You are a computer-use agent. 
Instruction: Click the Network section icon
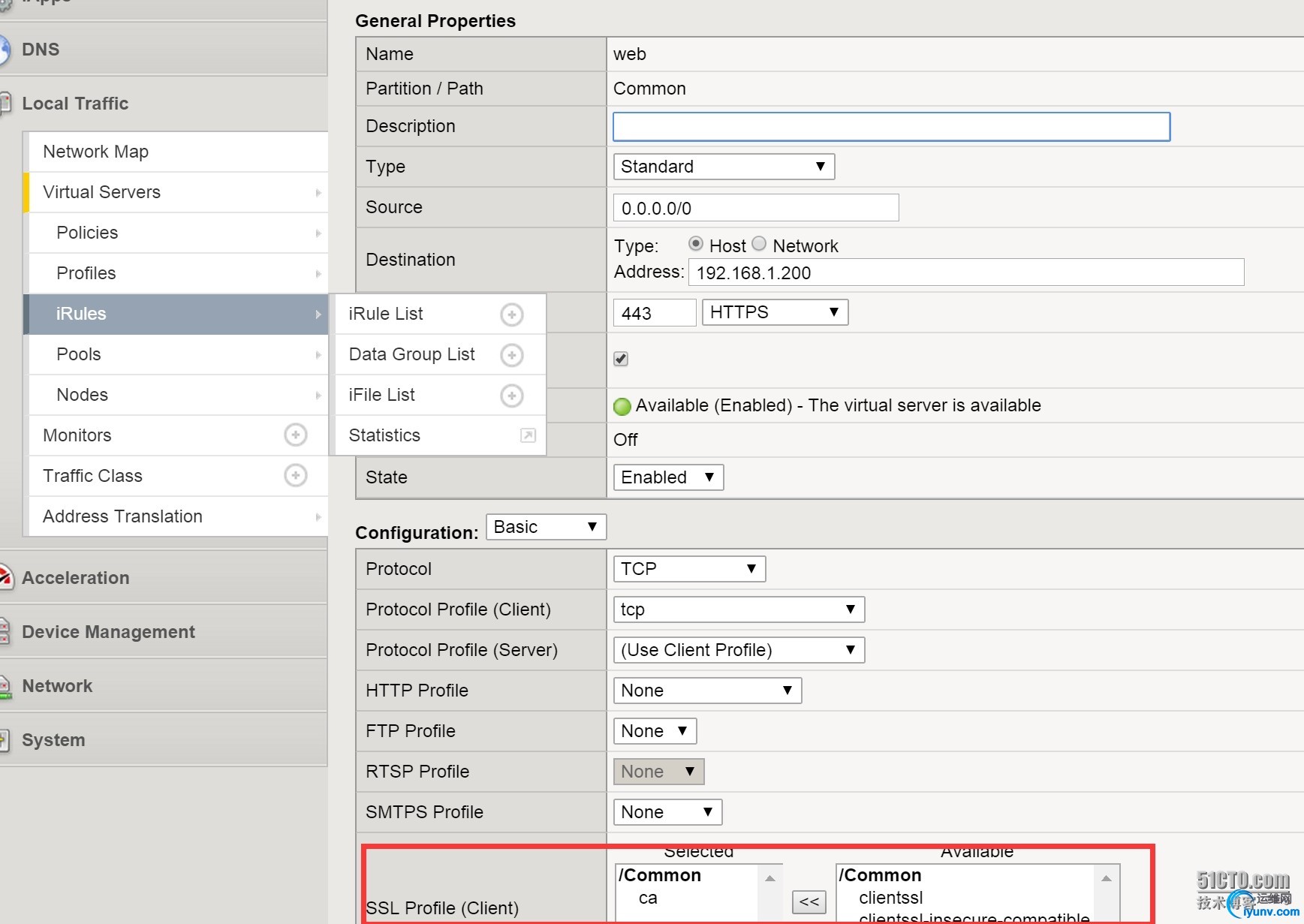click(x=5, y=686)
